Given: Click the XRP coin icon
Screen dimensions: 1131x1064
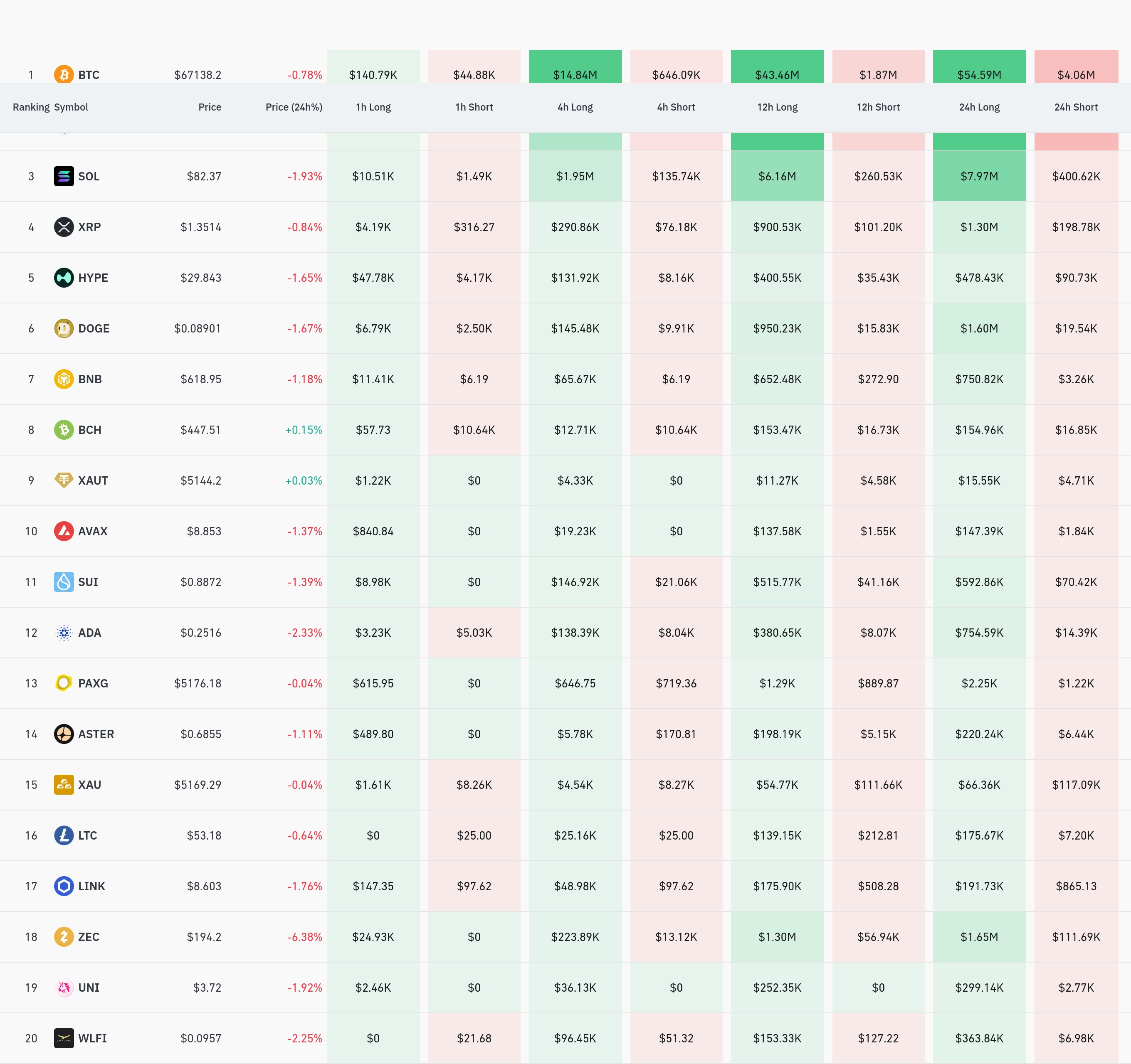Looking at the screenshot, I should [64, 227].
